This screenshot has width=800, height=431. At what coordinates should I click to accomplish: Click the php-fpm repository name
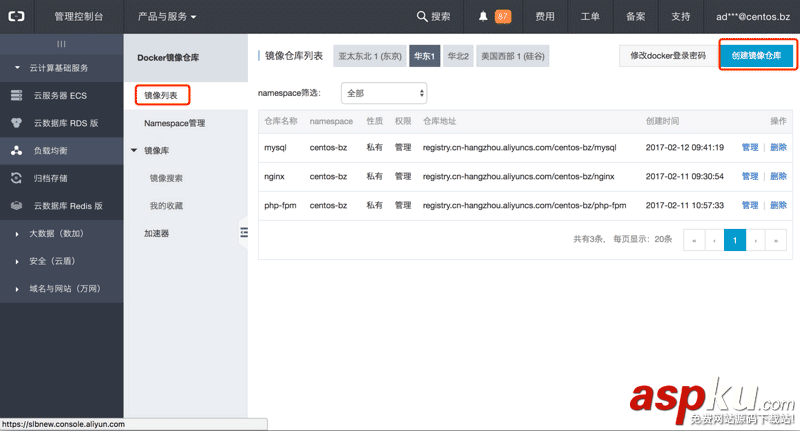pos(280,206)
